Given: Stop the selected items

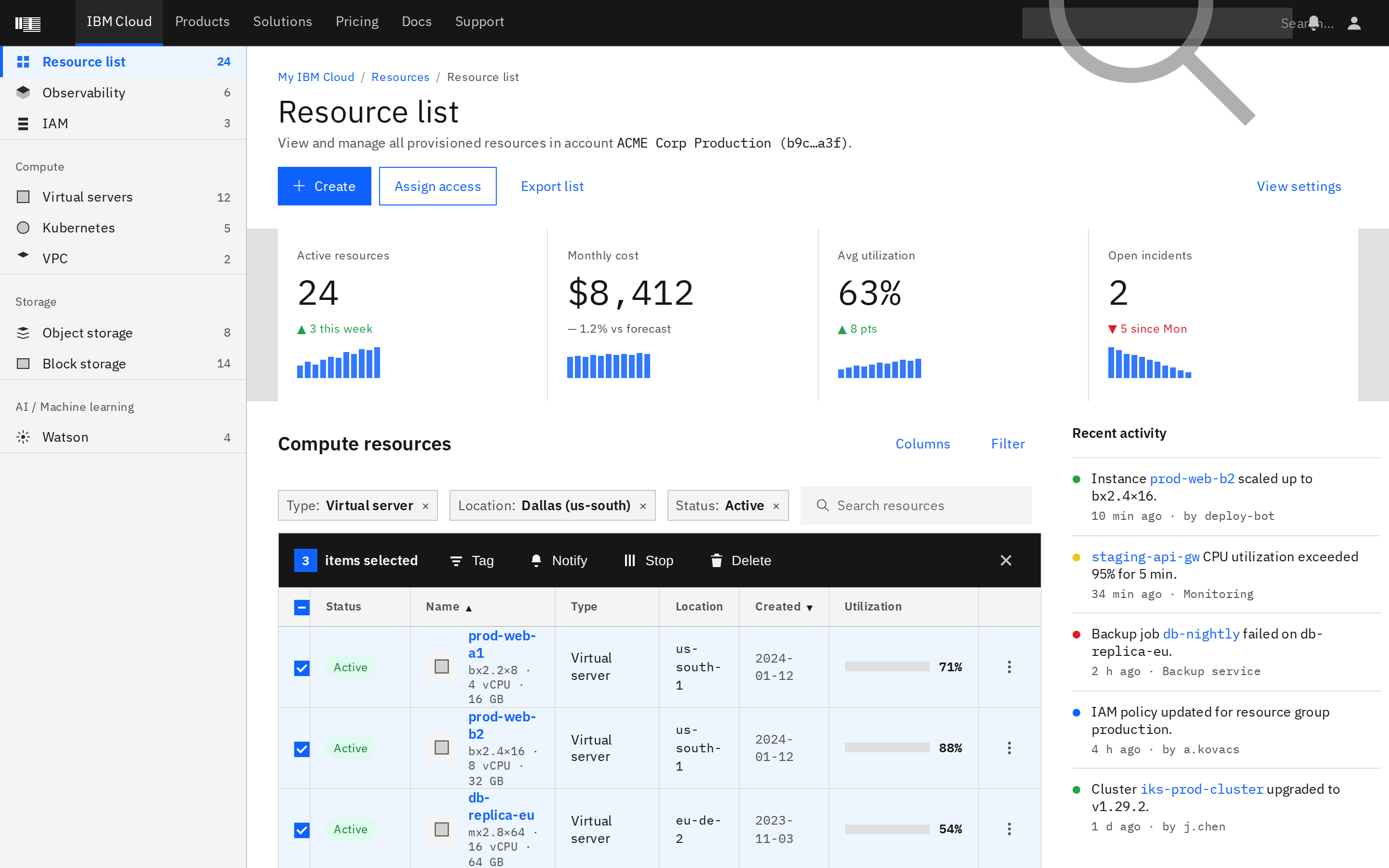Looking at the screenshot, I should click(x=649, y=561).
